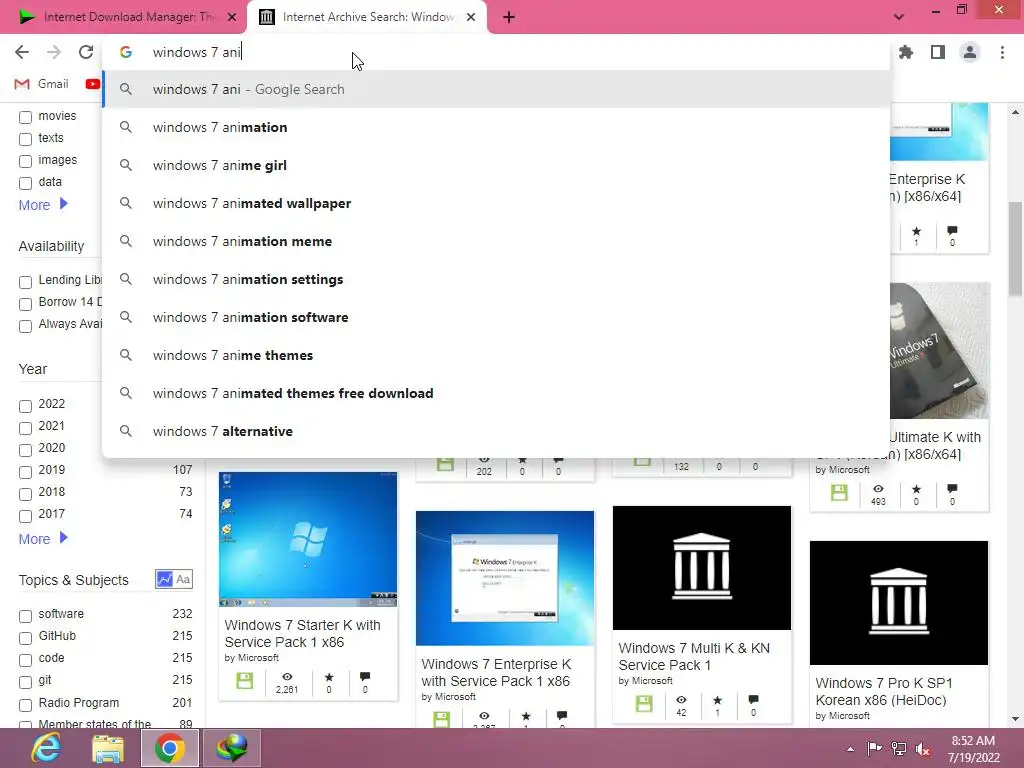Open Internet Download Manager from the taskbar
This screenshot has height=768, width=1024.
231,748
